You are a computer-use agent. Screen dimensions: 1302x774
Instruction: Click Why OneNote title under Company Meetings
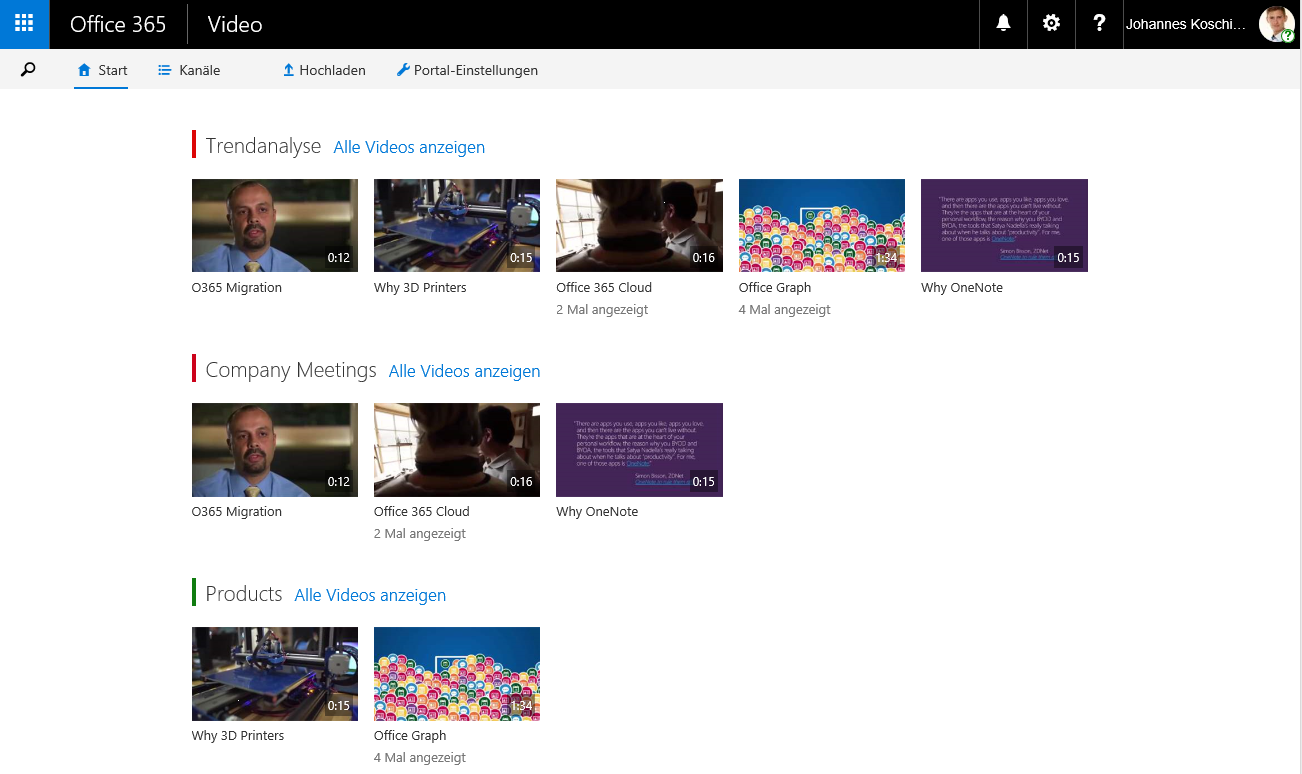coord(597,512)
